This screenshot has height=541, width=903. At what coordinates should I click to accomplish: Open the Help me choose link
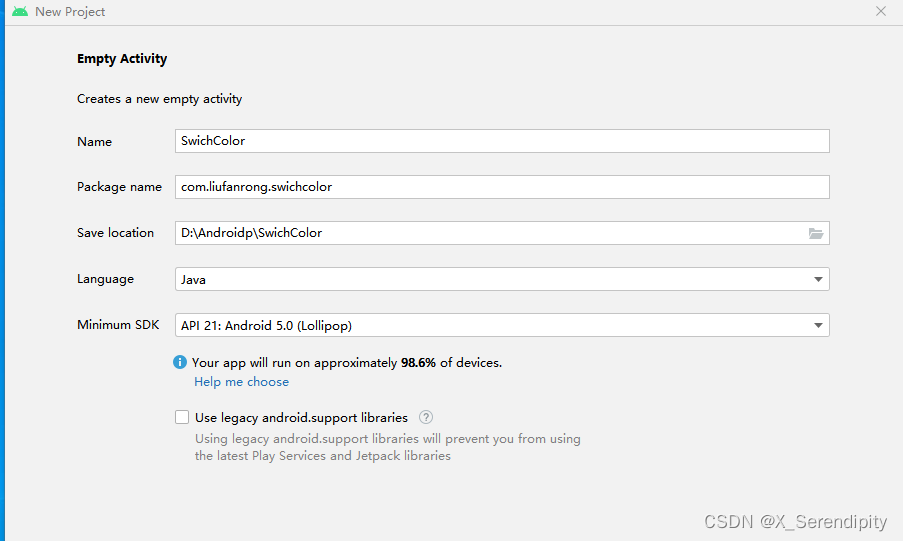241,382
